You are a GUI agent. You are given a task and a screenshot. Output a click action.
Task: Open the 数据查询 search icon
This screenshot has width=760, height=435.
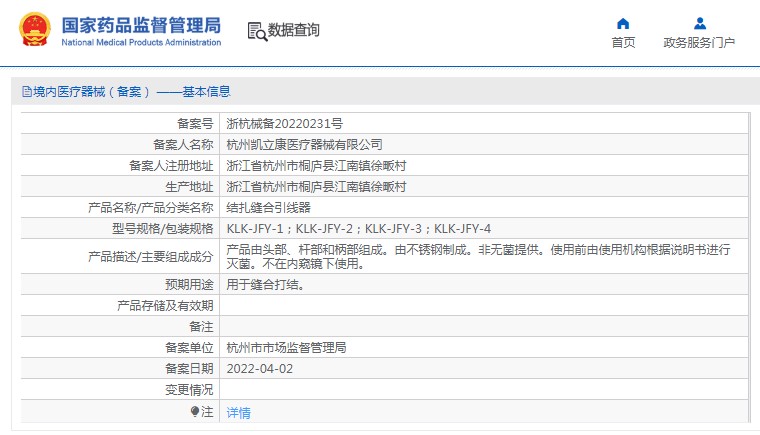257,32
